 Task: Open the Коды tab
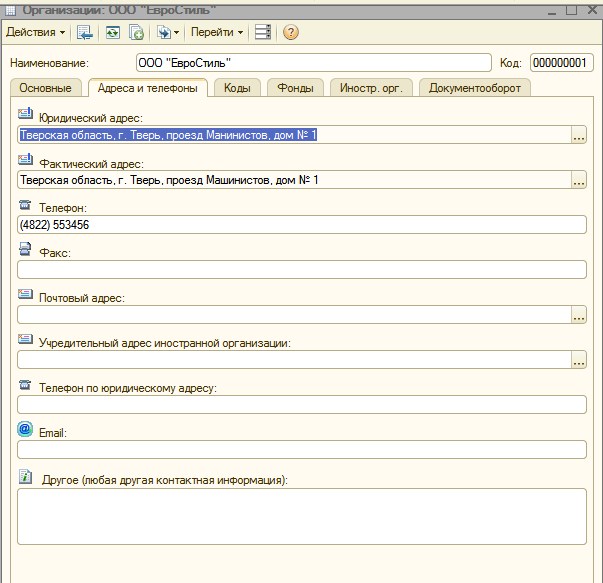tap(237, 88)
